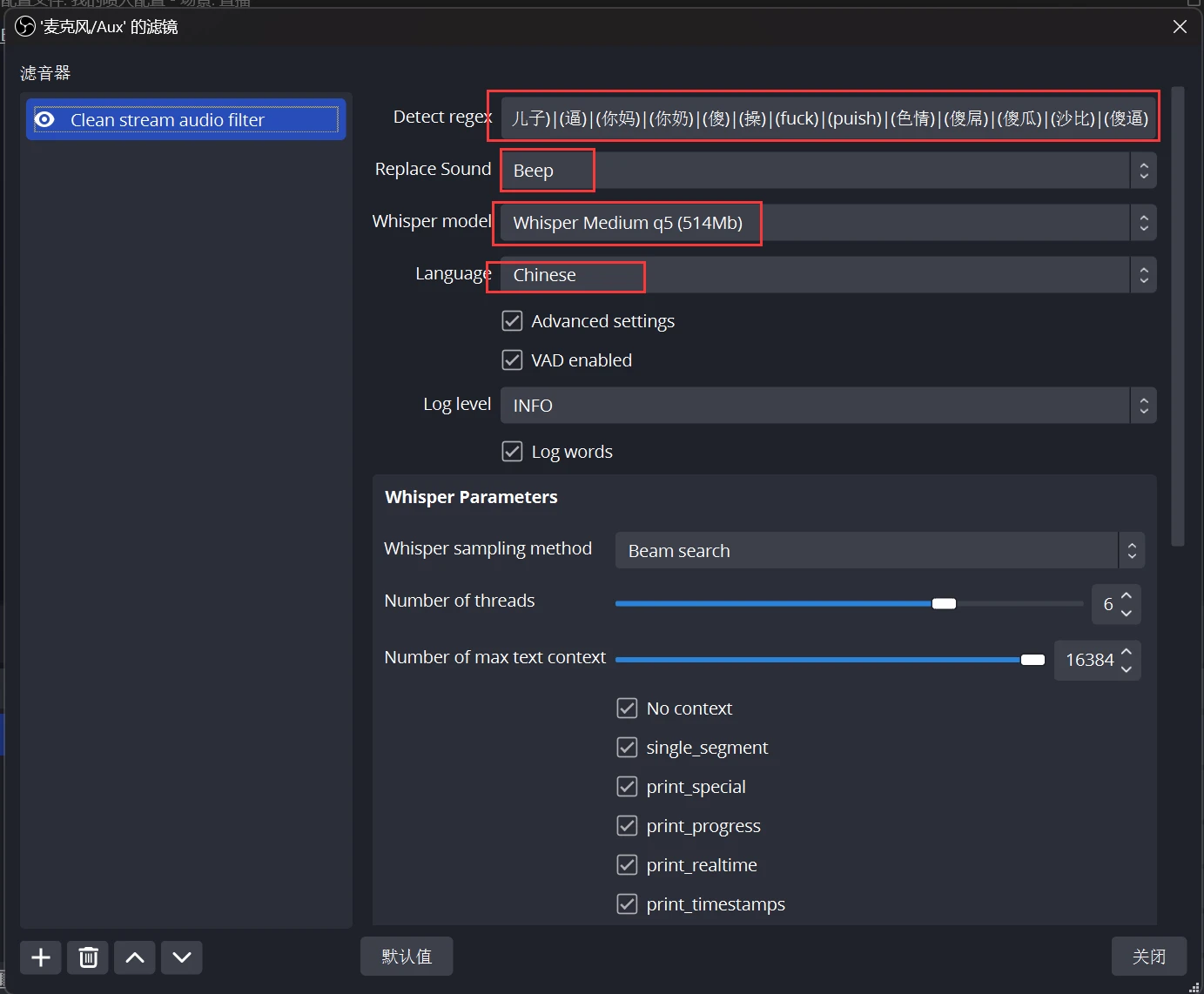1204x994 pixels.
Task: Move filter down with the down arrow icon
Action: [x=181, y=957]
